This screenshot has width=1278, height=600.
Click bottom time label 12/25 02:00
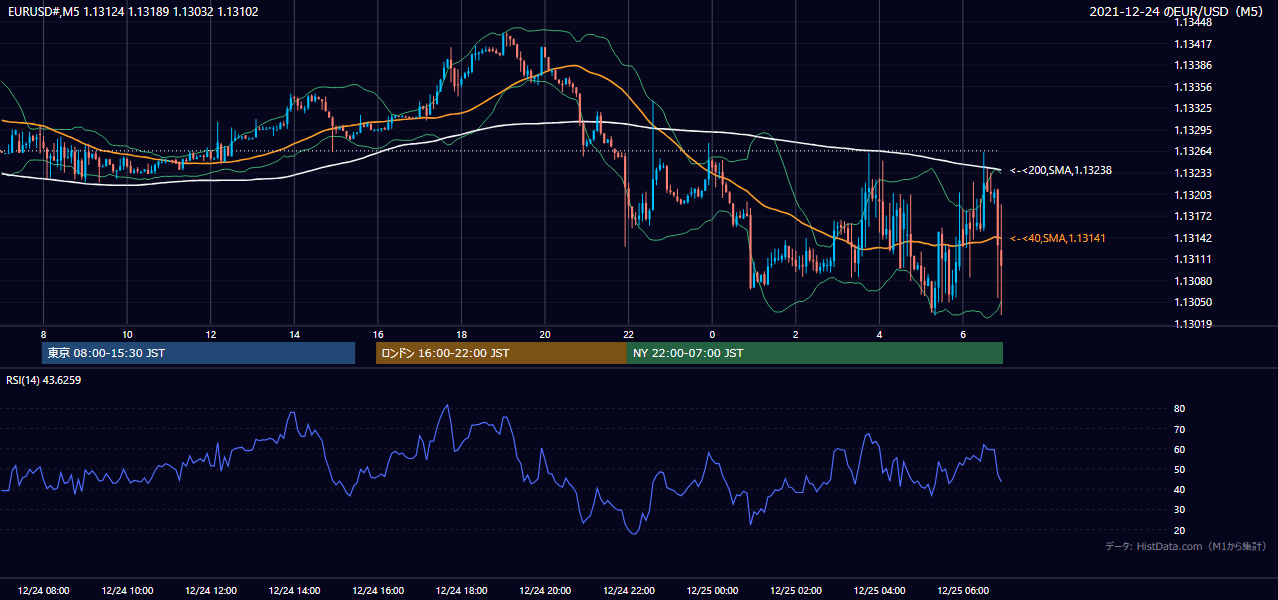[796, 590]
